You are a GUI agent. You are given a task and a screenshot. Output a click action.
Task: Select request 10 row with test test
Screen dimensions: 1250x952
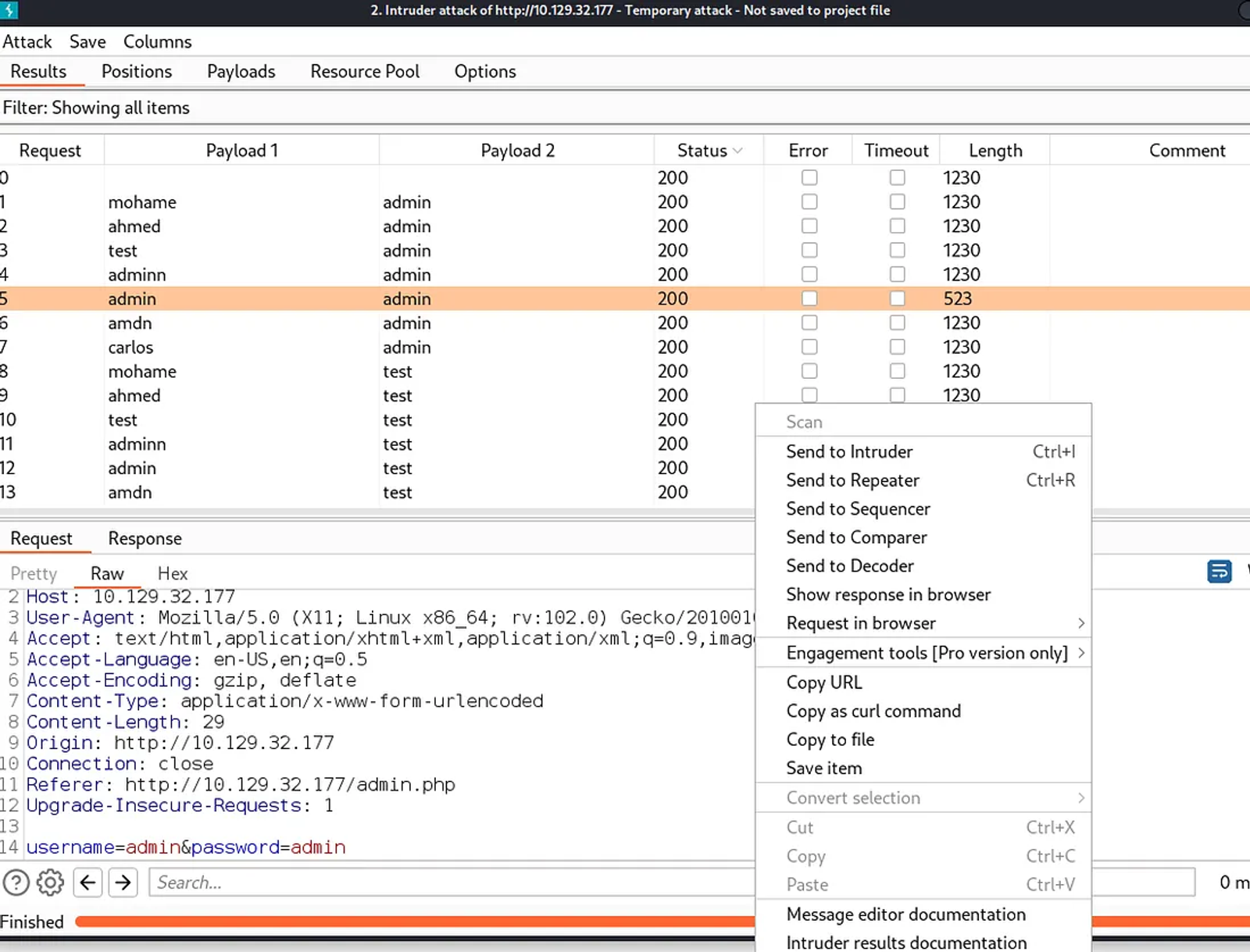pyautogui.click(x=377, y=419)
